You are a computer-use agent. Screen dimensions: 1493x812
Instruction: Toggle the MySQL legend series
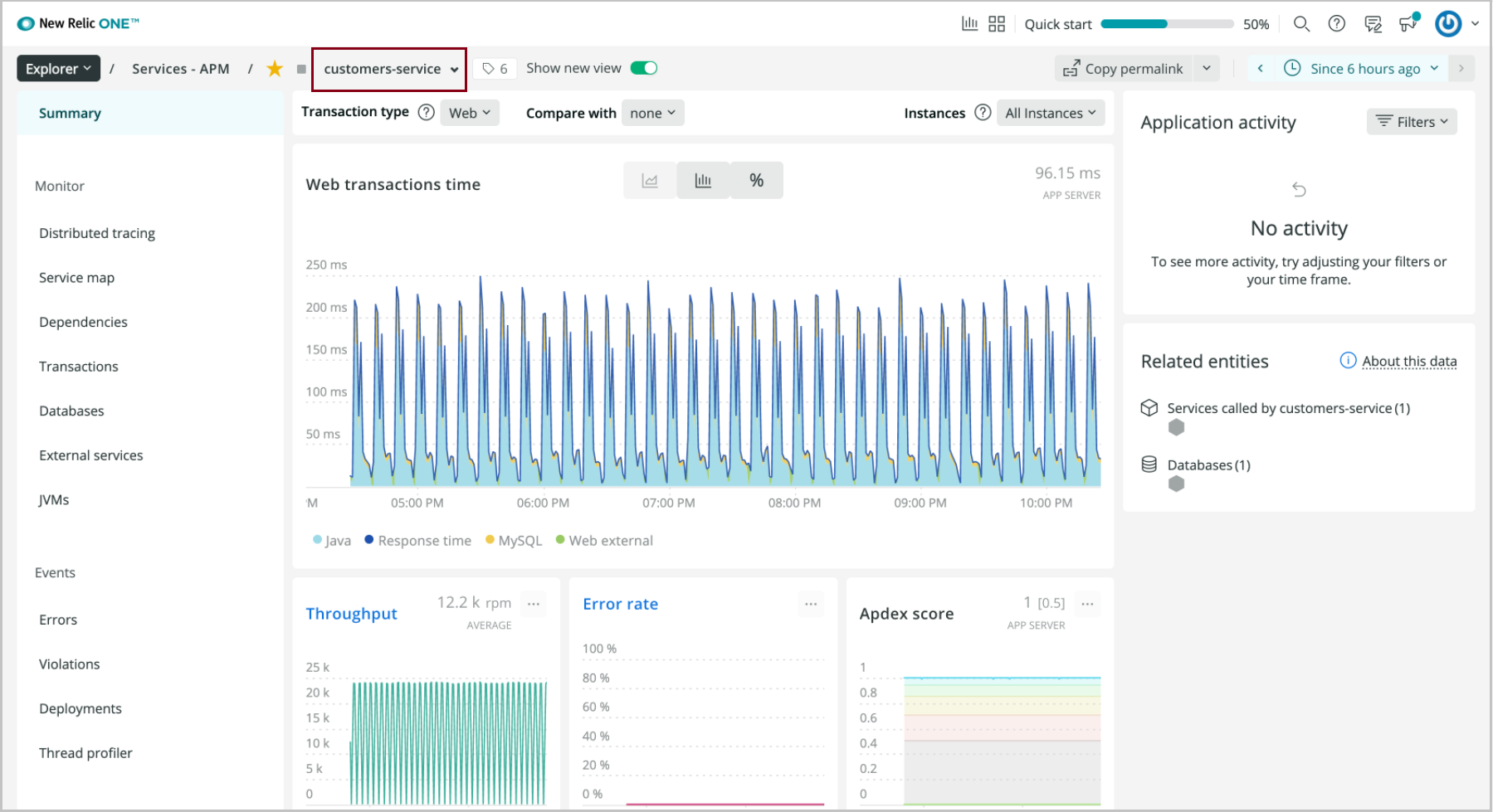(x=514, y=541)
